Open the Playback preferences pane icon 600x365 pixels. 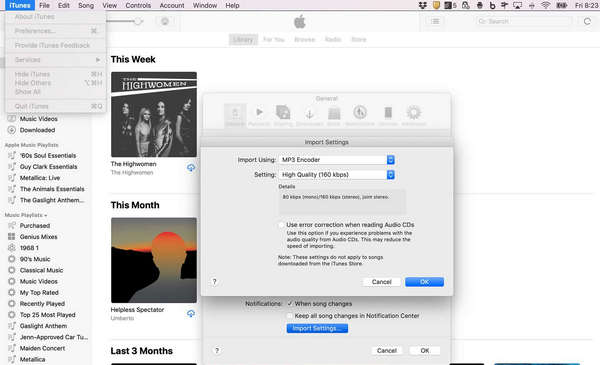tap(259, 116)
